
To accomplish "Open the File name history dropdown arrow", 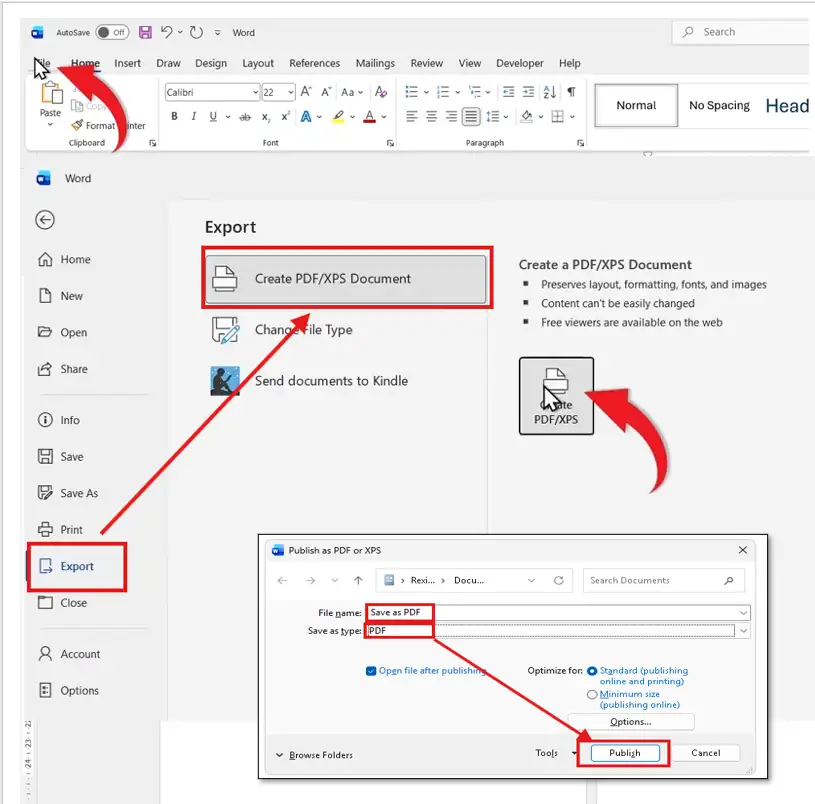I will coord(744,613).
